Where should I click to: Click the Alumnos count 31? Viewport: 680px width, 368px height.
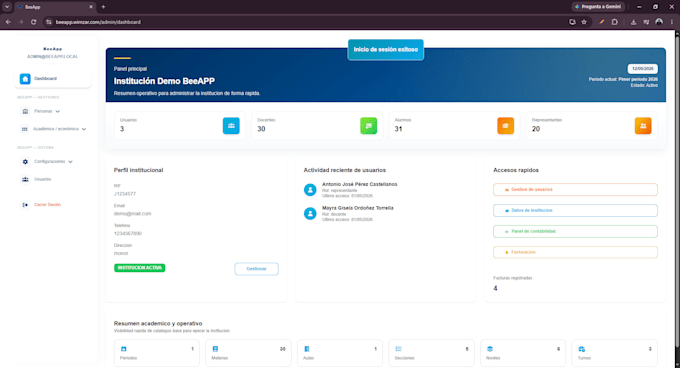(398, 129)
